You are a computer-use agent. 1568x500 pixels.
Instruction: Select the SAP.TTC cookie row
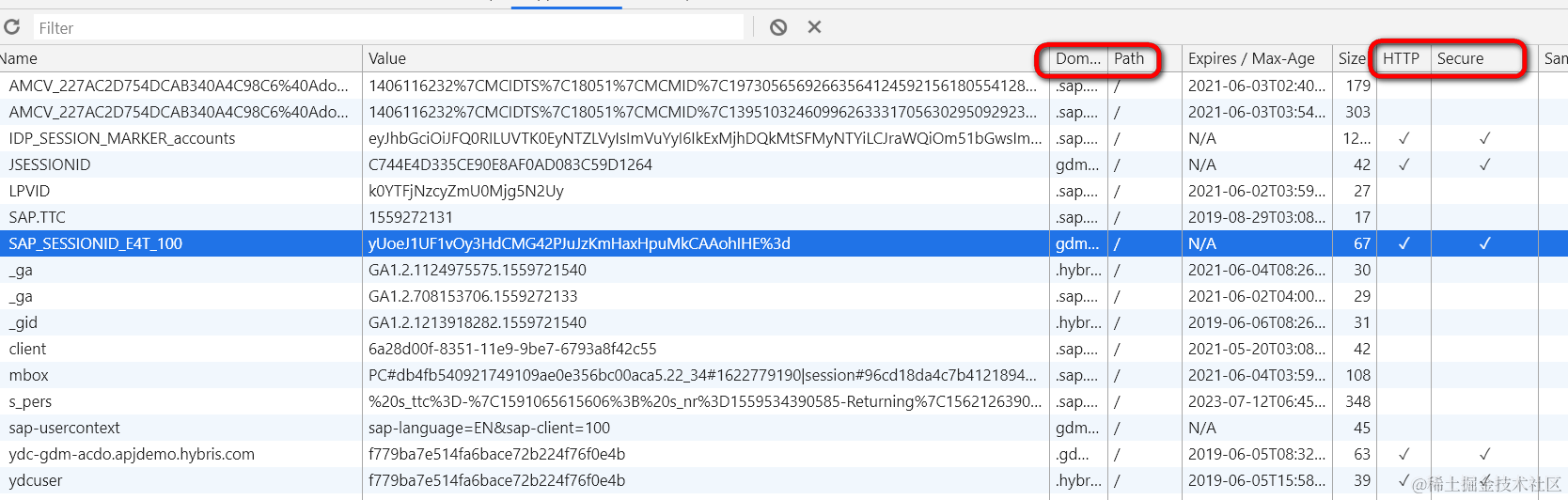coord(784,217)
